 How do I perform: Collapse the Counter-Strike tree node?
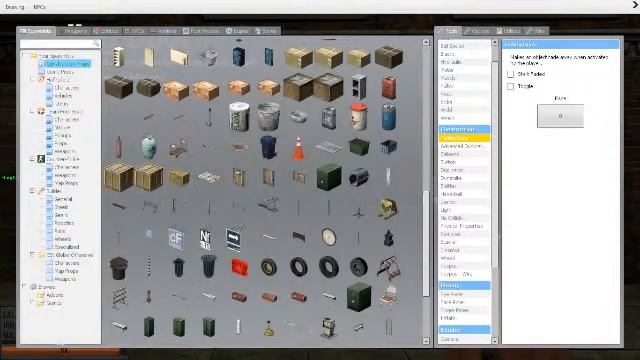(32, 159)
